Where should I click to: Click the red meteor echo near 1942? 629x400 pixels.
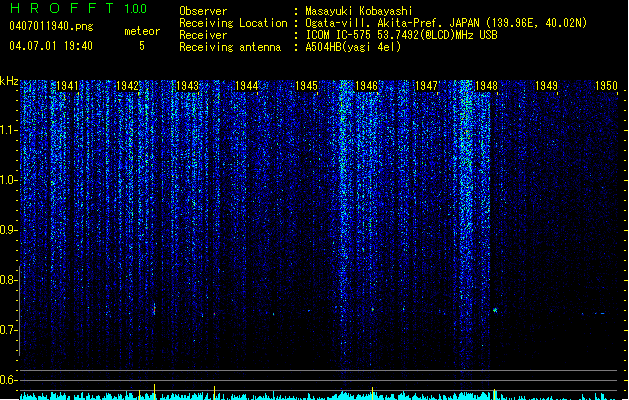tap(154, 309)
